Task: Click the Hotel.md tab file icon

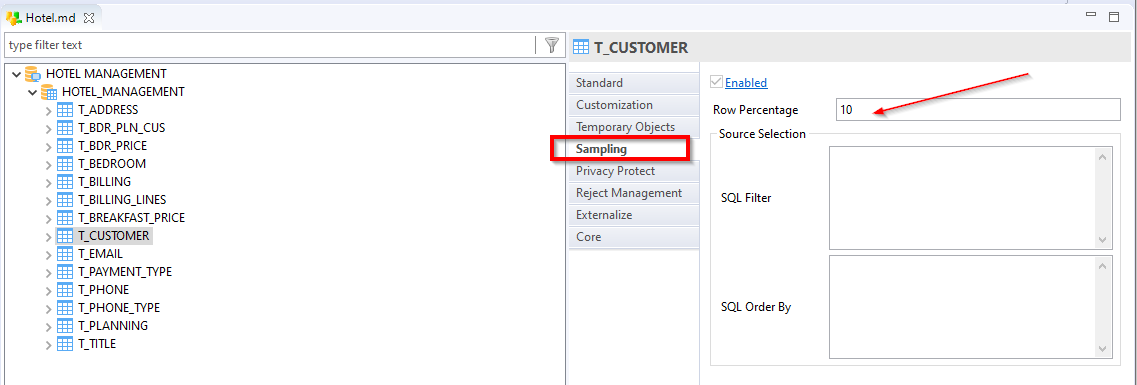Action: point(14,17)
